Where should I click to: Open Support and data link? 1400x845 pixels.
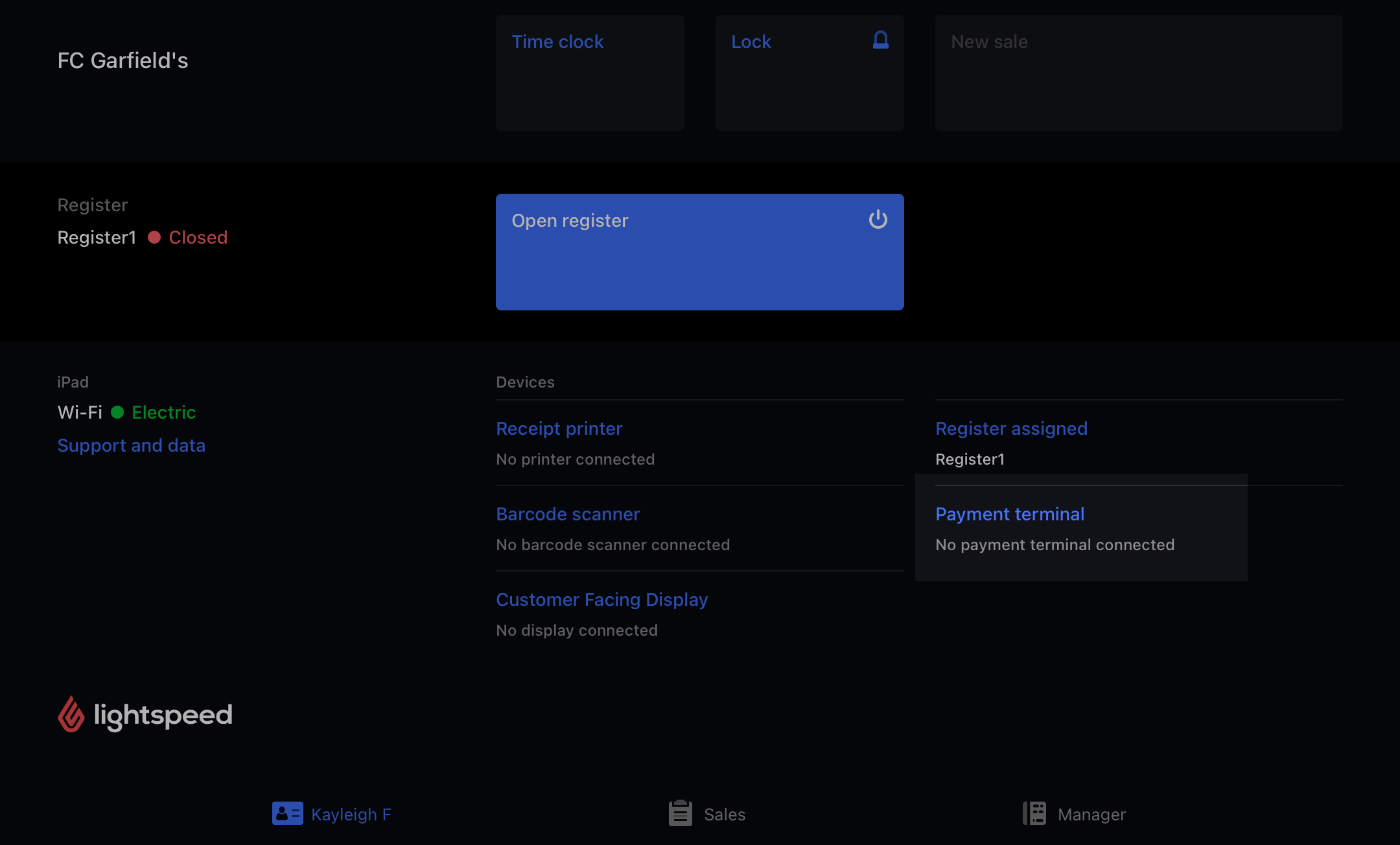tap(131, 446)
